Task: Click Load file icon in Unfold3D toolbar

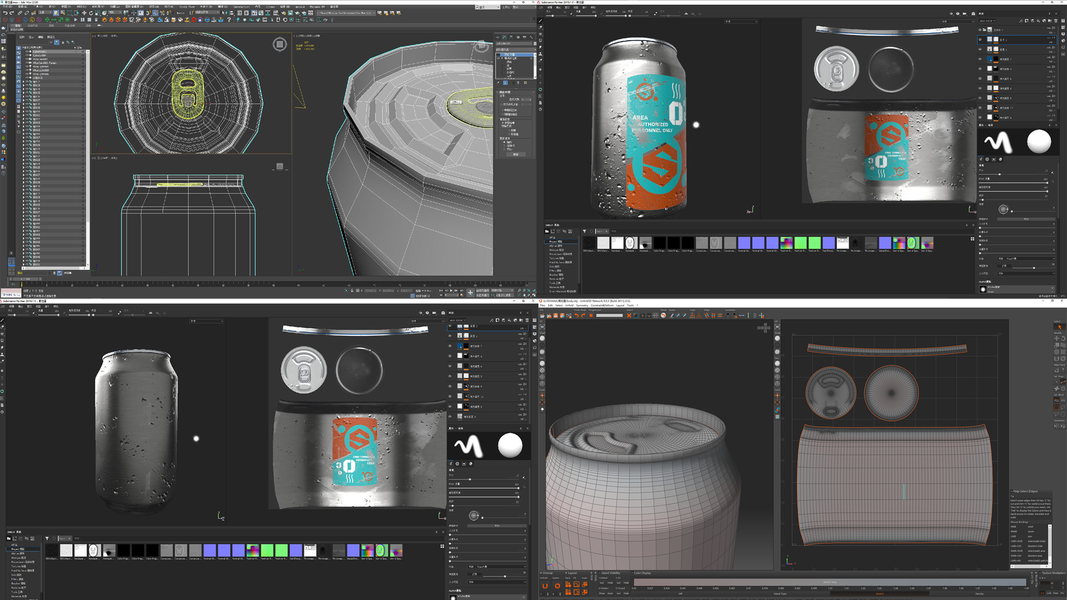Action: (542, 316)
